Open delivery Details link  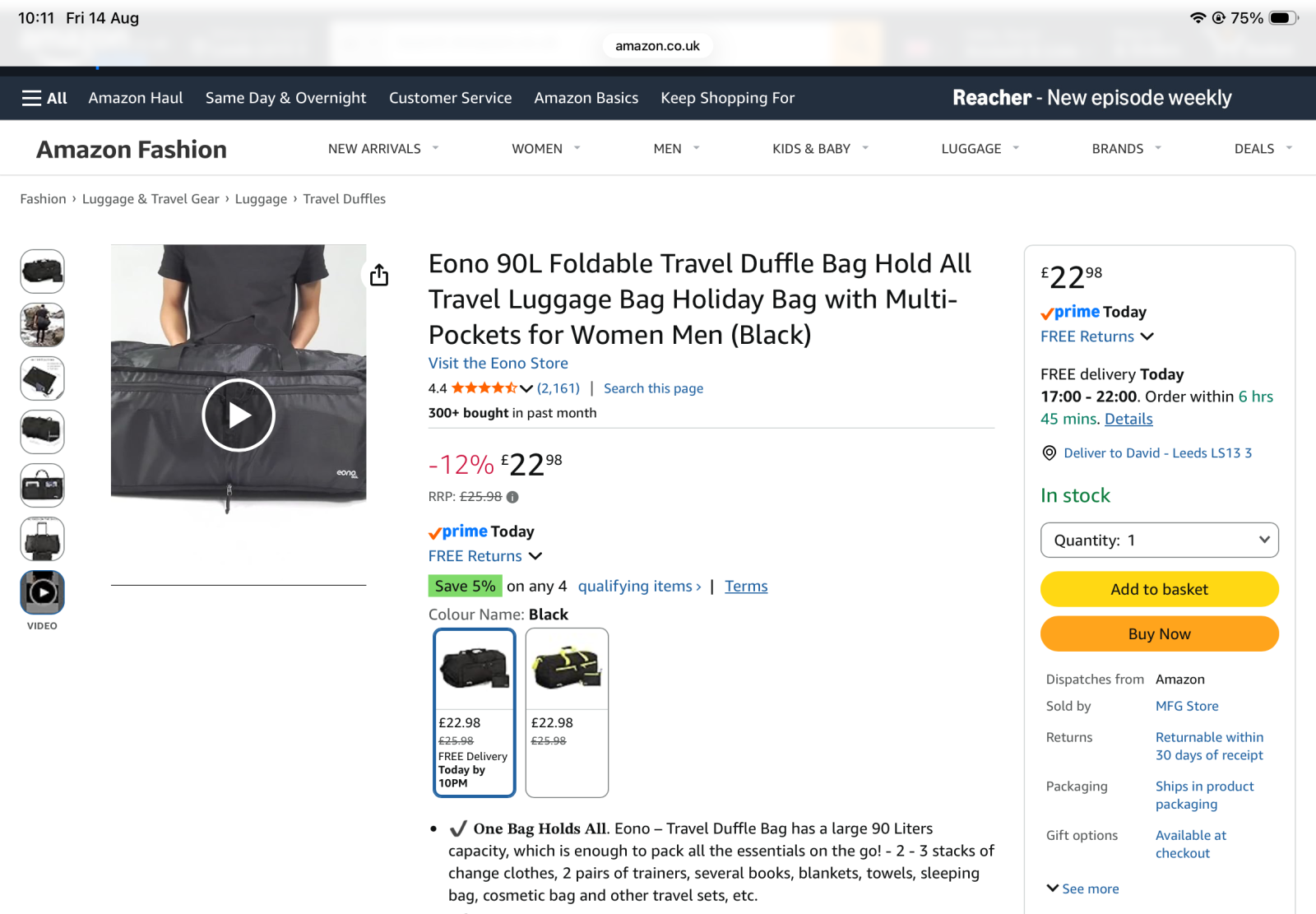pos(1128,419)
